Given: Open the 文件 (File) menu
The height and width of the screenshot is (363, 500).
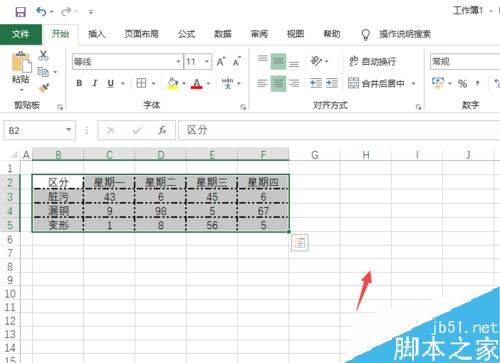Looking at the screenshot, I should [x=21, y=34].
